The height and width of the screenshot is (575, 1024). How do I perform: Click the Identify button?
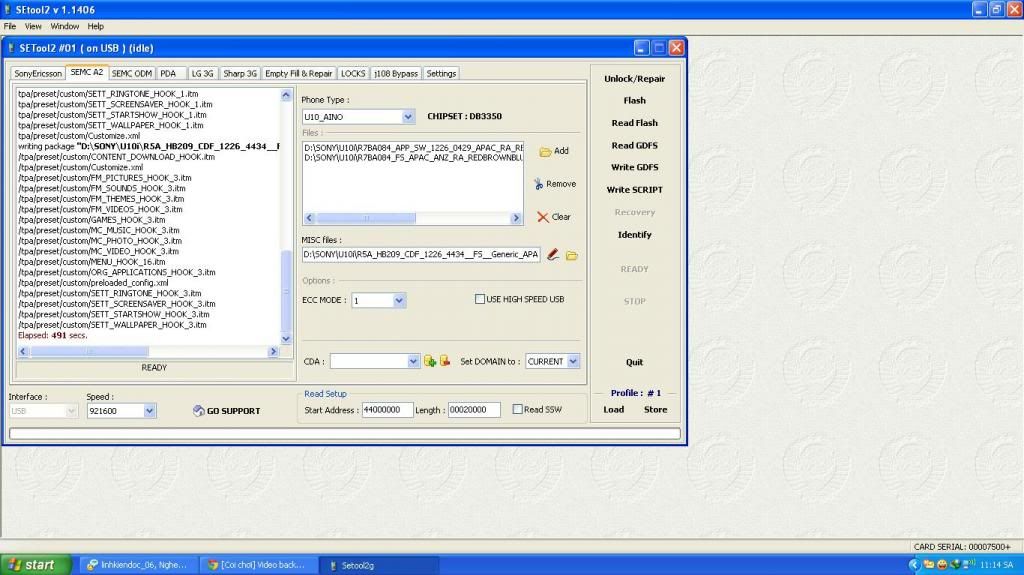coord(634,235)
